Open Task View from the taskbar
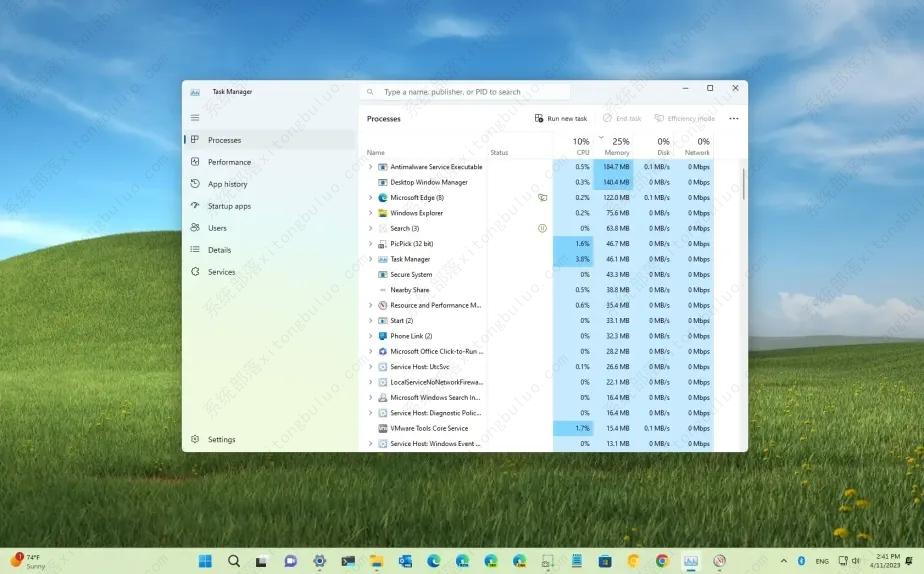The width and height of the screenshot is (924, 574). [262, 560]
